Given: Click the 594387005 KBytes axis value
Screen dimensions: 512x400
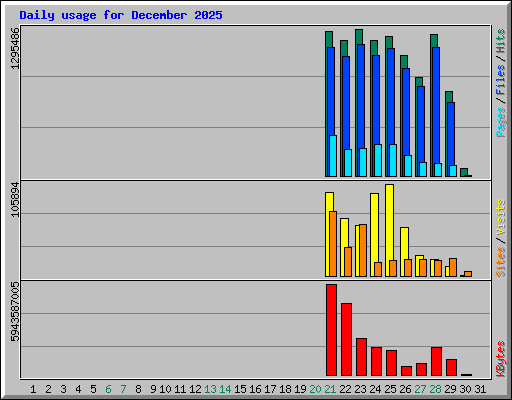Looking at the screenshot, I should (x=15, y=312).
